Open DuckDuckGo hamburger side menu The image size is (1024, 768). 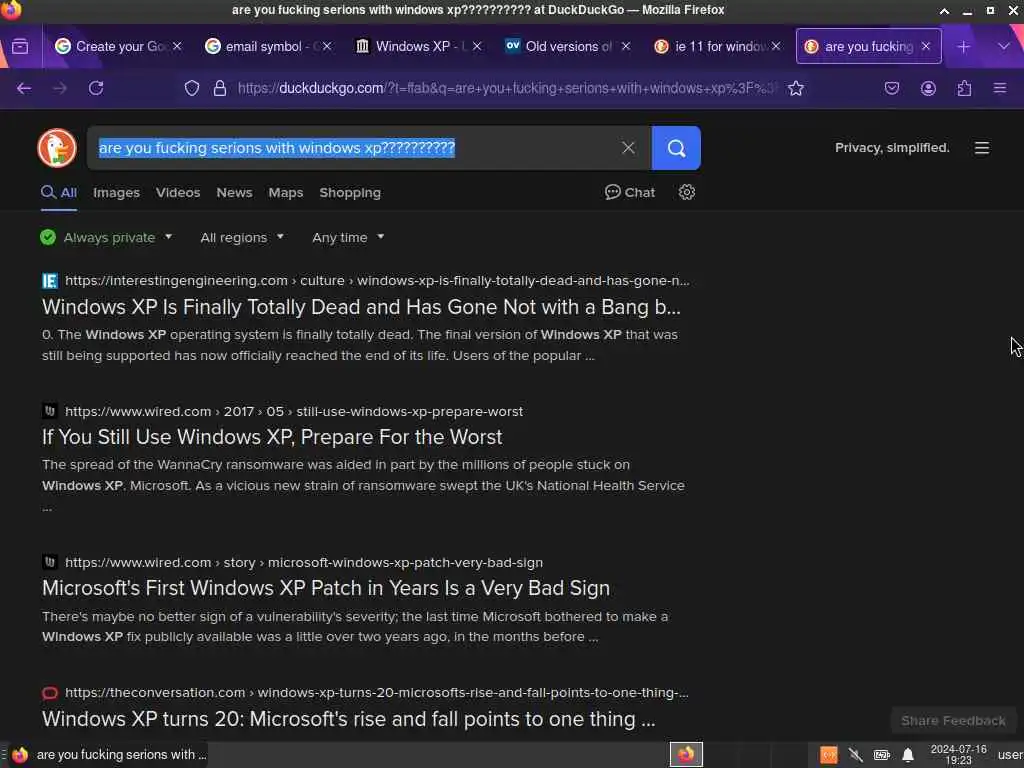coord(982,148)
